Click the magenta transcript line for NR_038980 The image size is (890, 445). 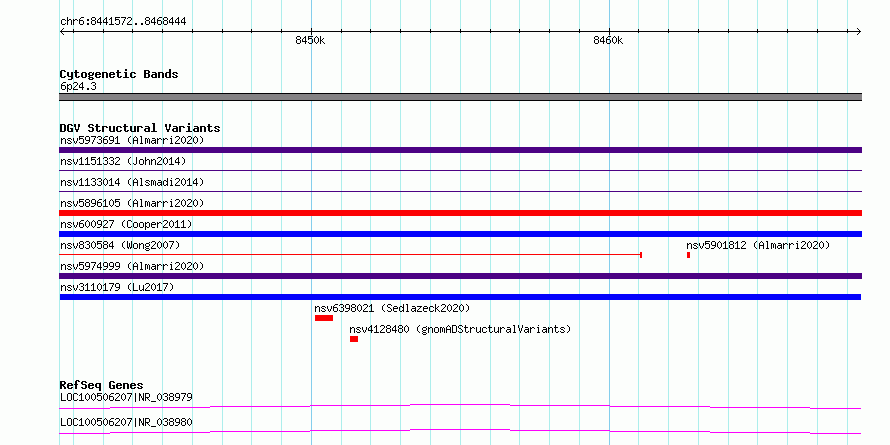(x=460, y=431)
